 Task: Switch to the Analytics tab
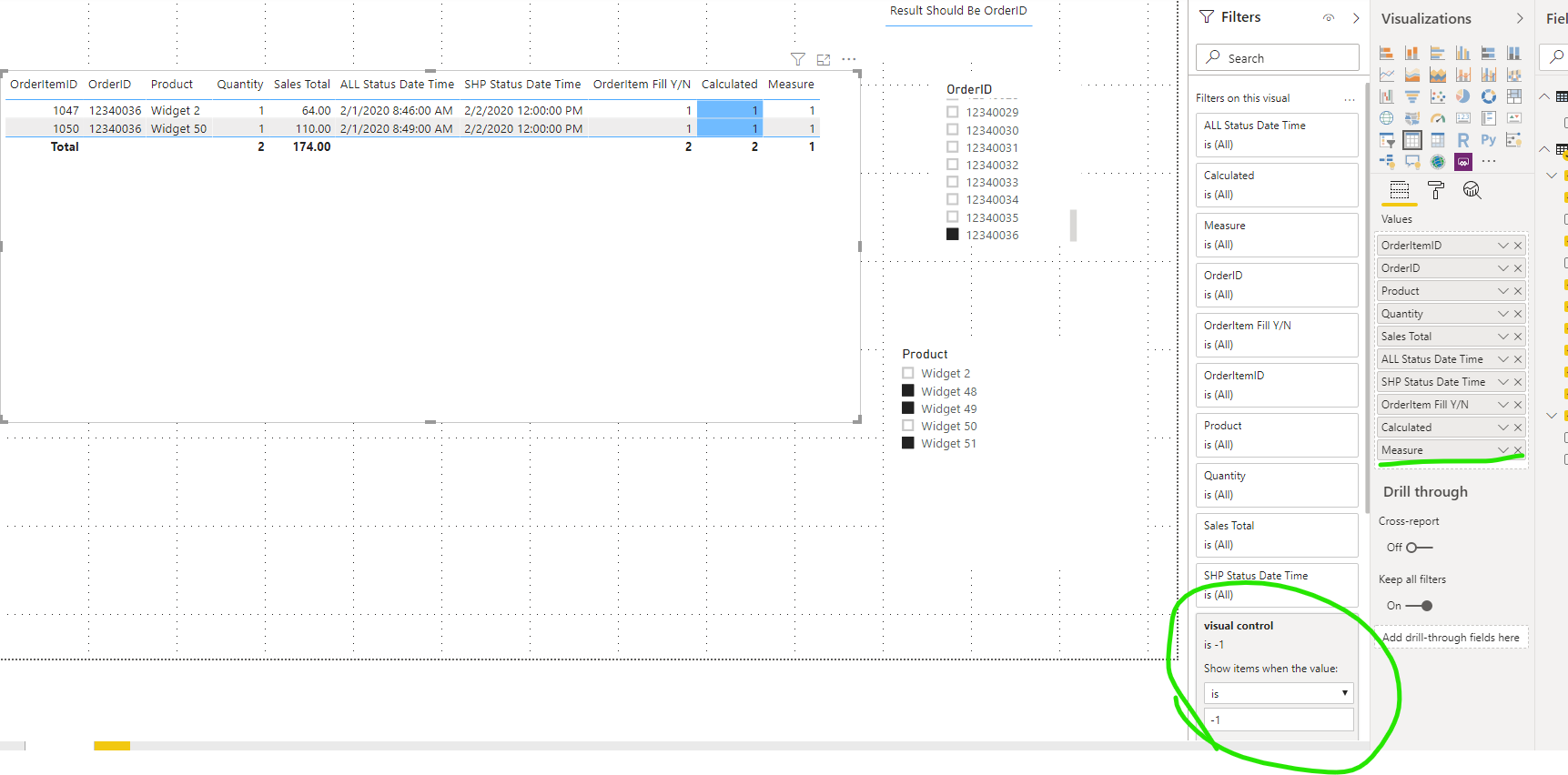coord(1472,190)
